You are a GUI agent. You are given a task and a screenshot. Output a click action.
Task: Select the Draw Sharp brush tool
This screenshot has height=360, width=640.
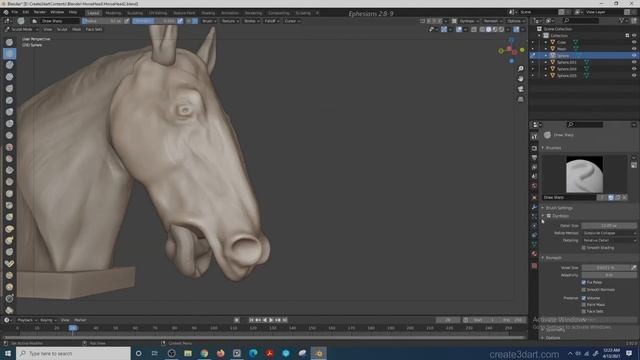(x=9, y=53)
